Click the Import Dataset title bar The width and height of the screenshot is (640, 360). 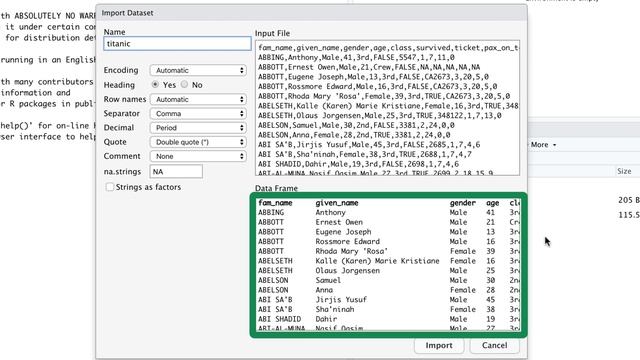click(311, 13)
